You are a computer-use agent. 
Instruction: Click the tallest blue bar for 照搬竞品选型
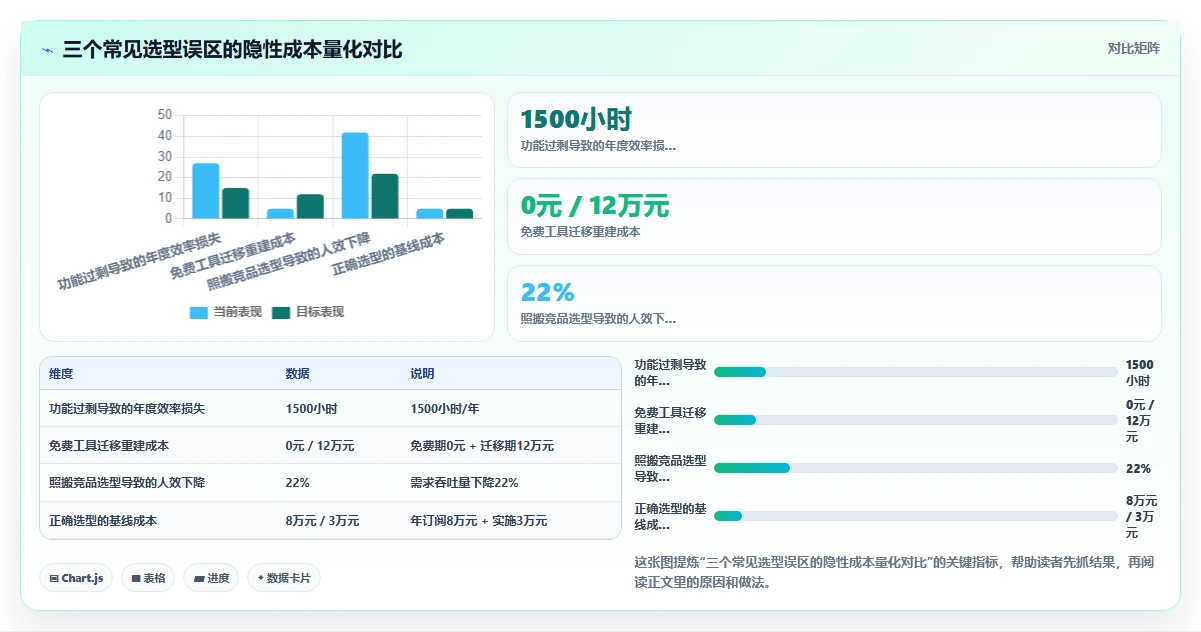pos(355,175)
